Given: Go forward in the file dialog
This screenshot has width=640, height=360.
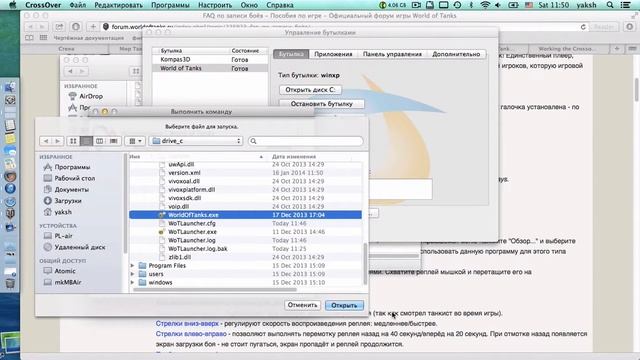Looking at the screenshot, I should coord(57,141).
